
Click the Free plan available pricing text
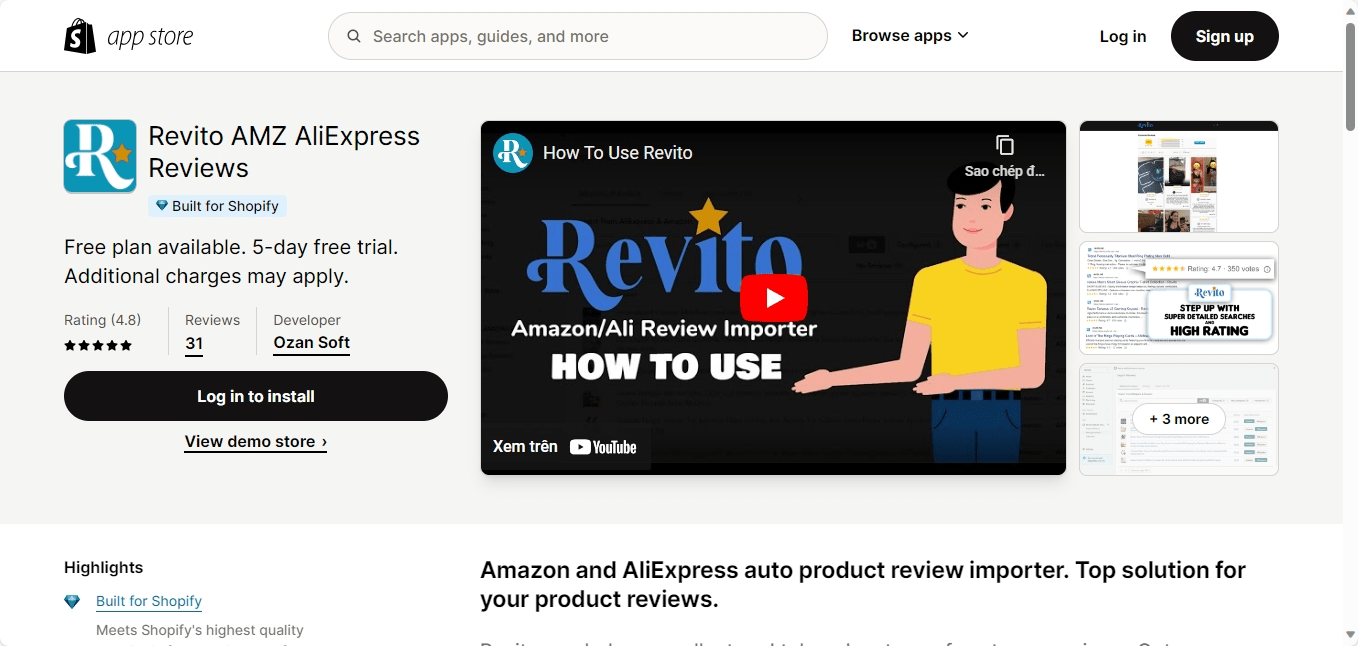point(231,261)
